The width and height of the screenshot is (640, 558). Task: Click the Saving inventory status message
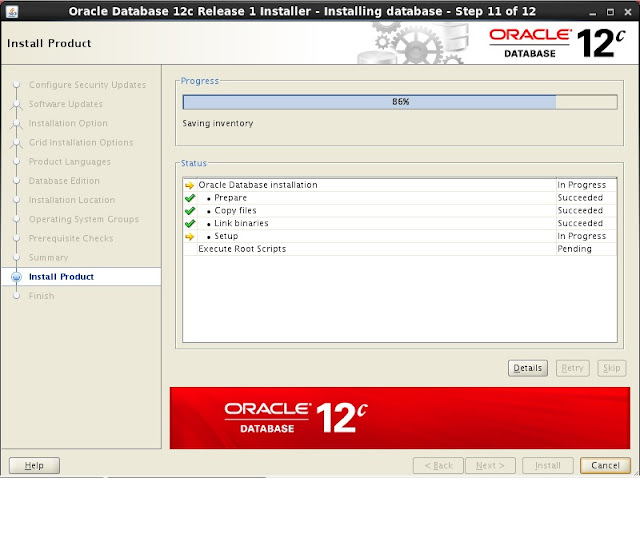click(x=218, y=123)
